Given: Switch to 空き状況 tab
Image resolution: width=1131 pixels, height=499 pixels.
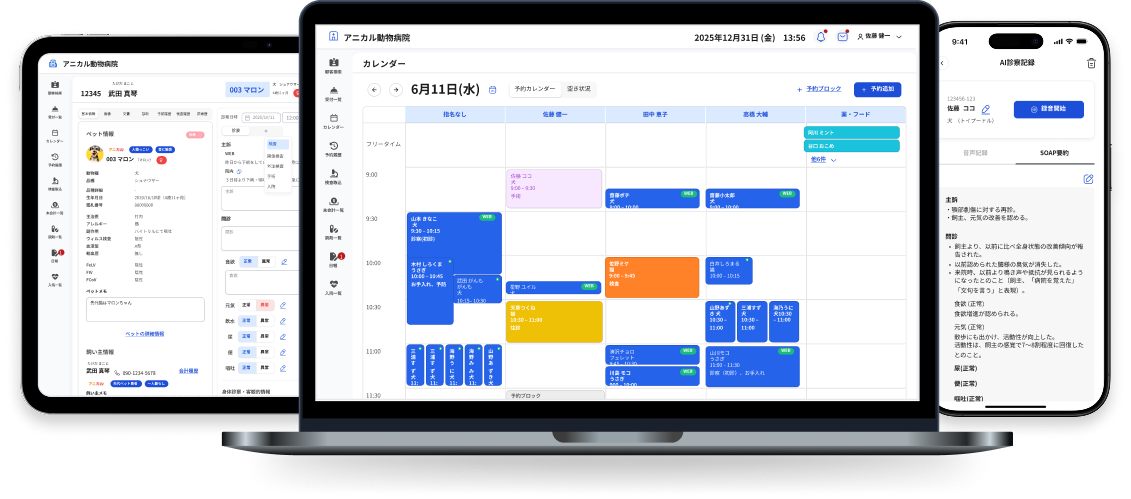Looking at the screenshot, I should [x=577, y=89].
